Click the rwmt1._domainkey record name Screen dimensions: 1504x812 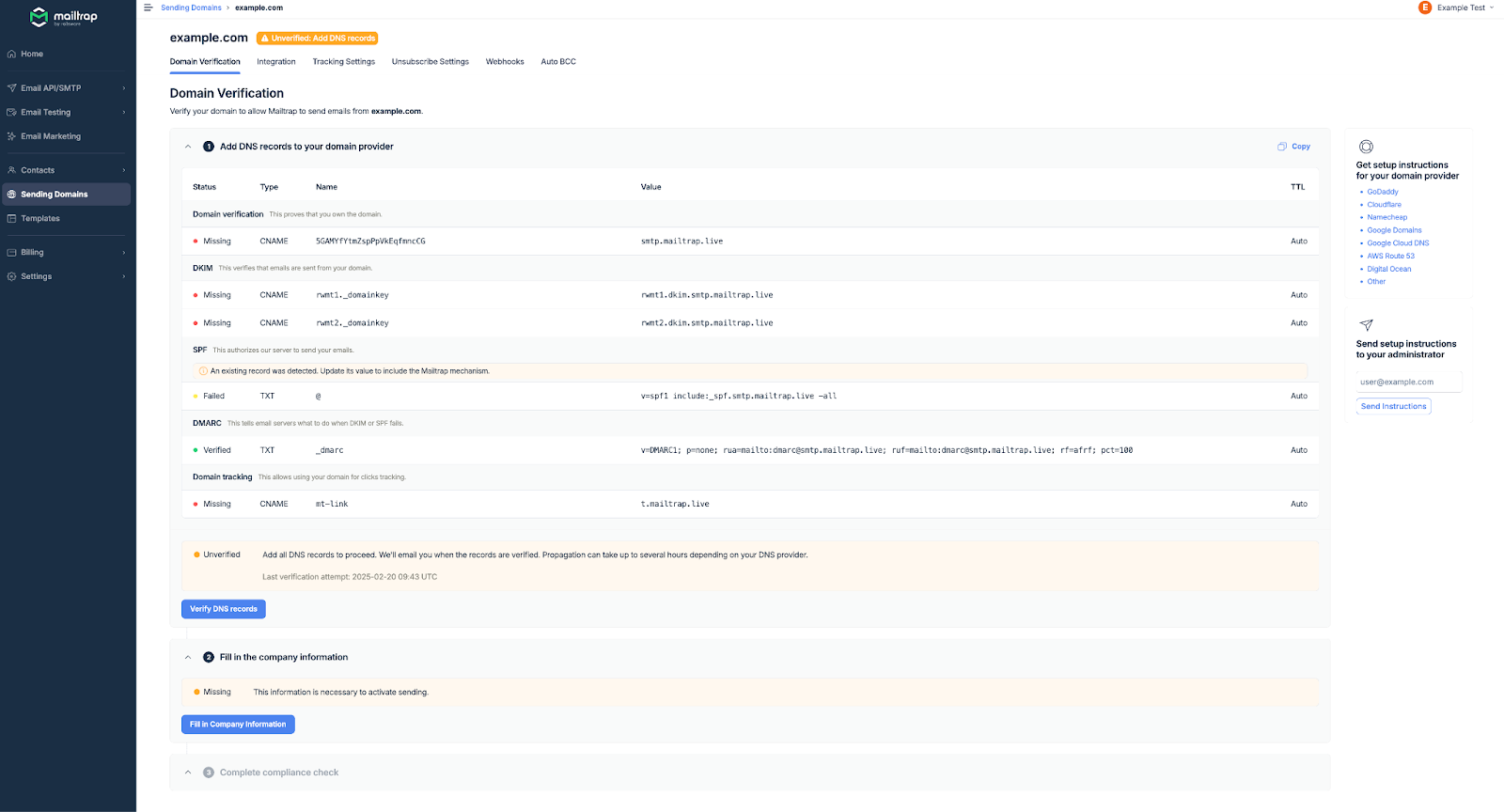click(352, 295)
